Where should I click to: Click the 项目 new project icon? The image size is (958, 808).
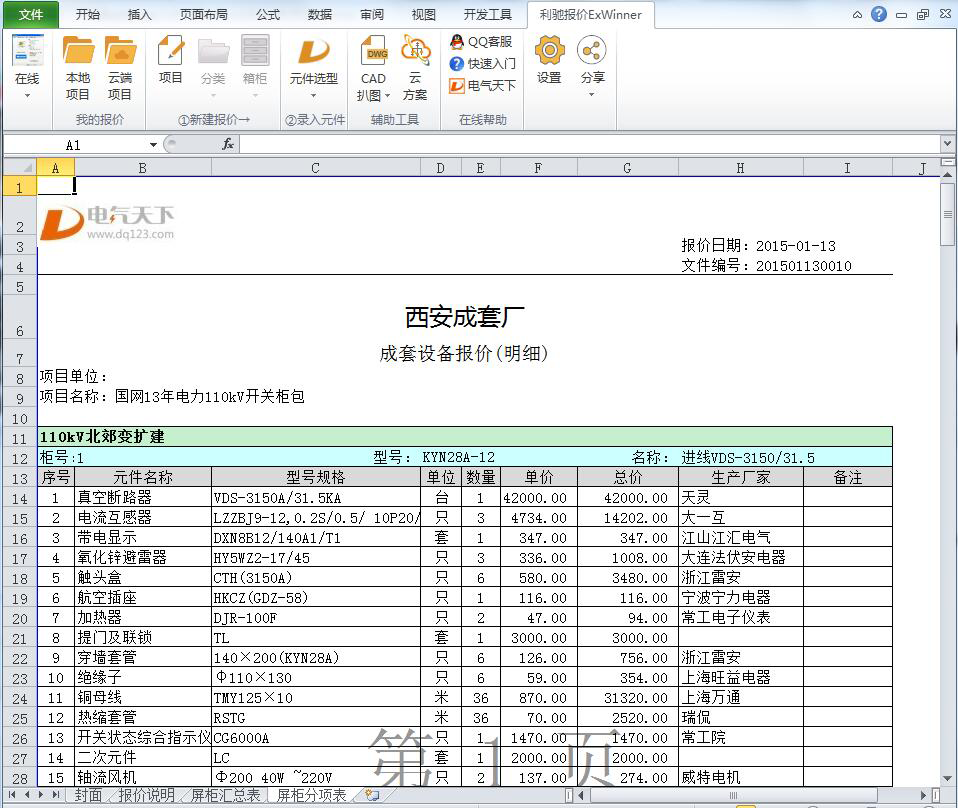pyautogui.click(x=171, y=60)
